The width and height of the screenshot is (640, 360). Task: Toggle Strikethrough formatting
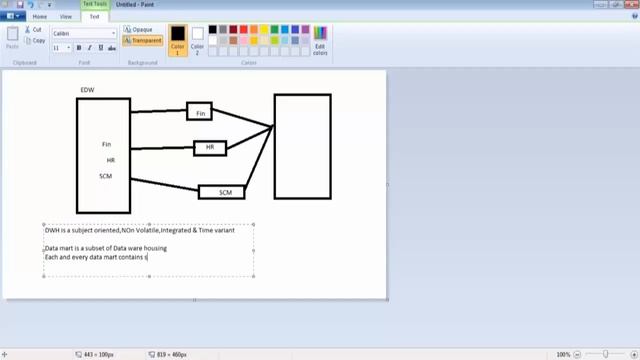click(x=112, y=48)
